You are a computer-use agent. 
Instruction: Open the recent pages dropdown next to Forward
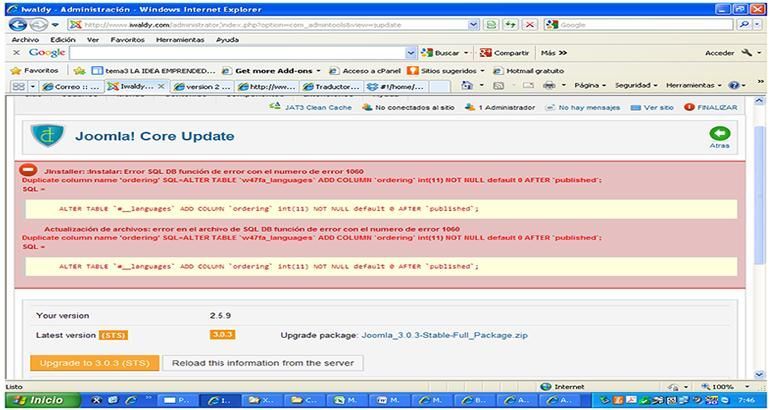[55, 25]
